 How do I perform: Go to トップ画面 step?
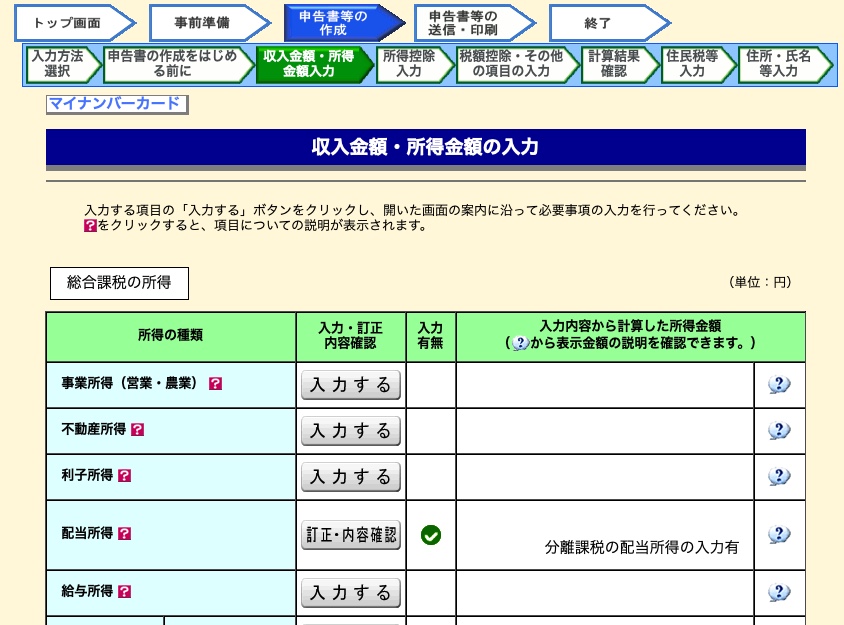[74, 23]
